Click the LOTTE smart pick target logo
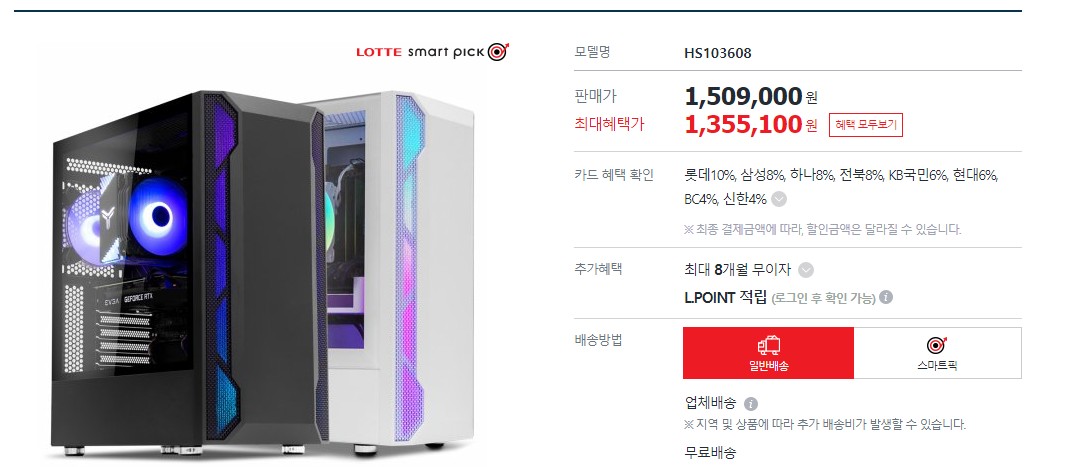 (432, 52)
